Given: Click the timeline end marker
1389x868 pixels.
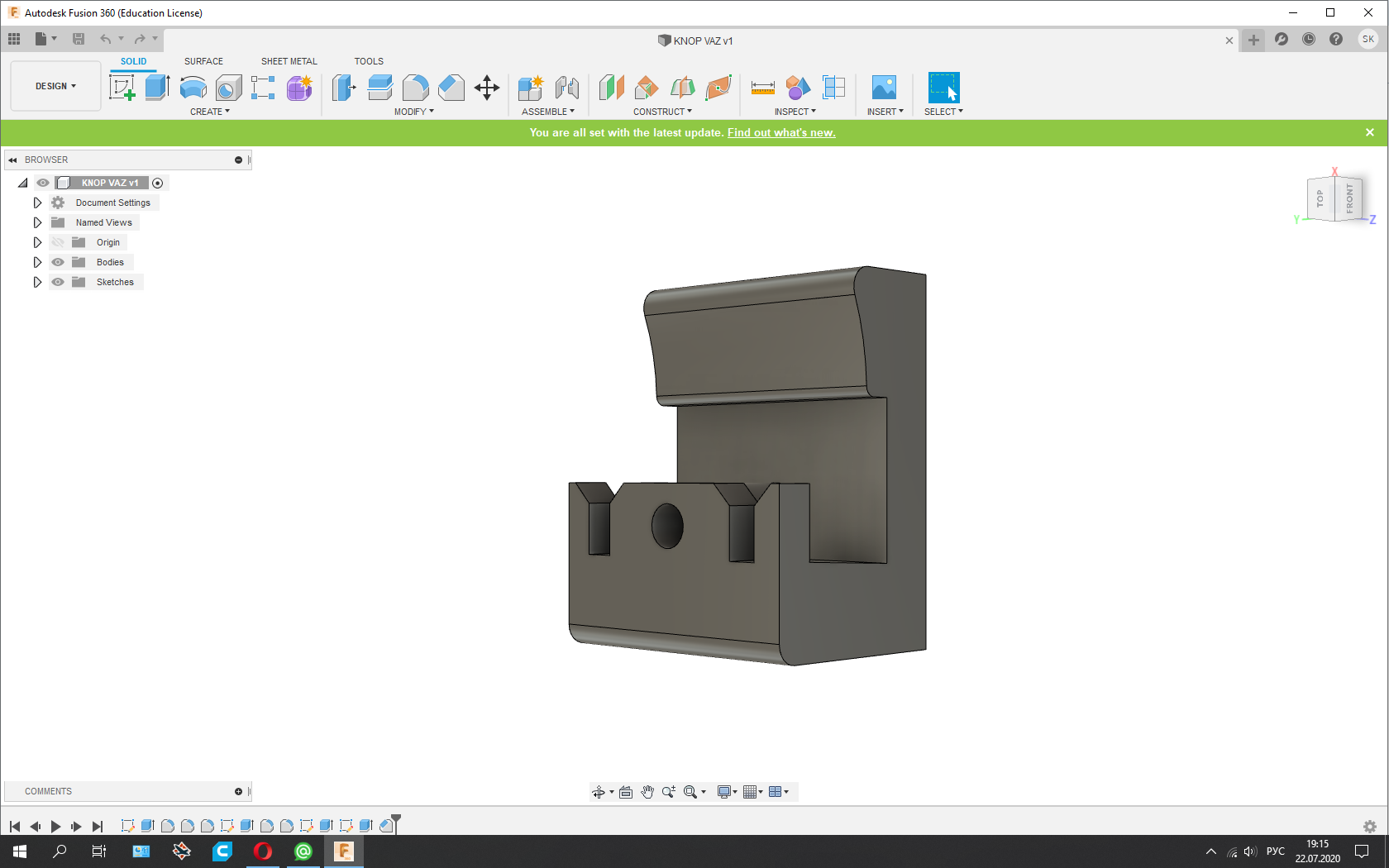Looking at the screenshot, I should (x=396, y=821).
